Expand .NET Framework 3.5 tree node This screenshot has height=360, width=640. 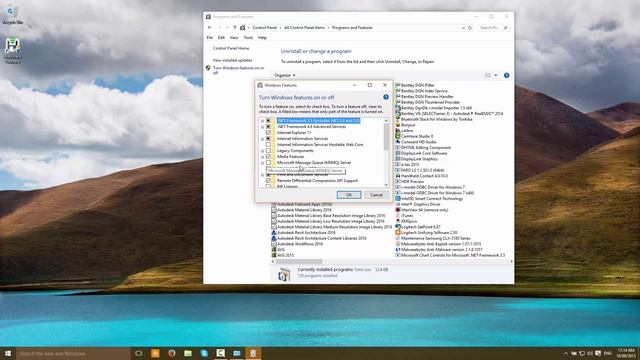coord(262,121)
